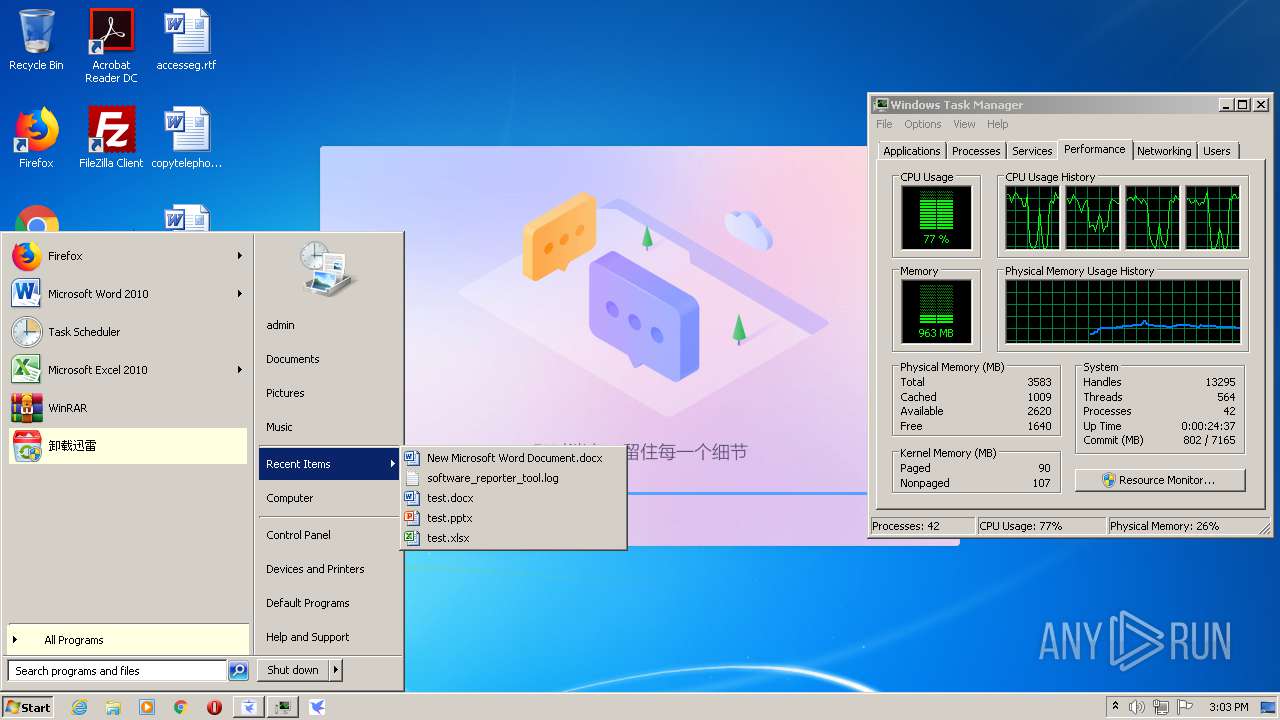This screenshot has width=1280, height=720.
Task: Click Shut down button
Action: (x=293, y=670)
